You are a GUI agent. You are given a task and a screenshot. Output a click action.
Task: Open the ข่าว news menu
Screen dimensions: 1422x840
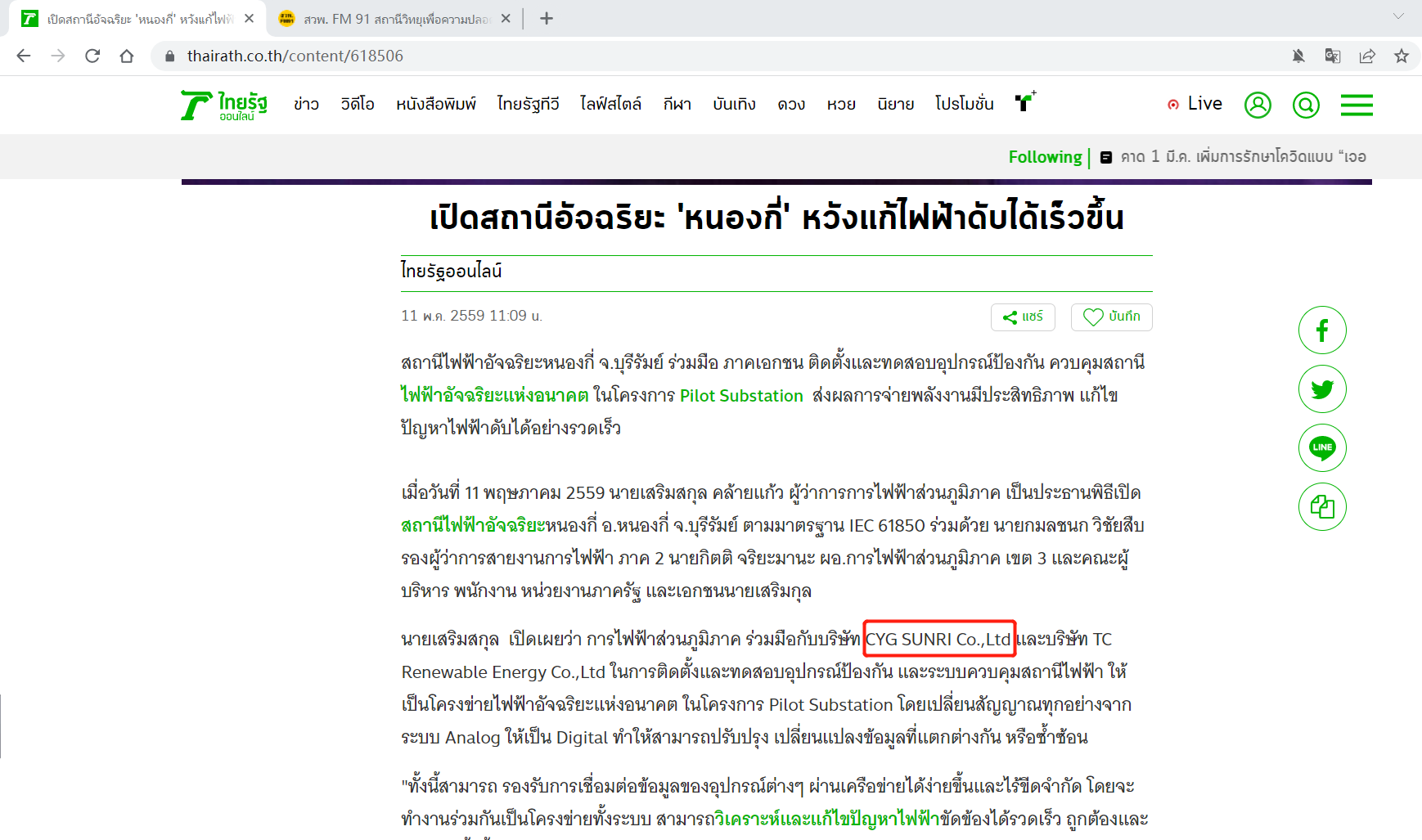point(306,104)
